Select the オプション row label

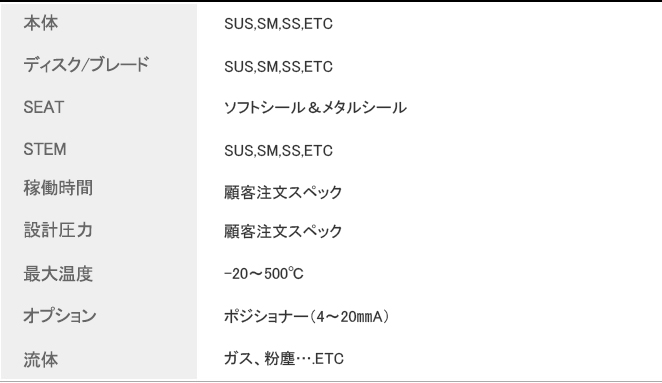(60, 316)
